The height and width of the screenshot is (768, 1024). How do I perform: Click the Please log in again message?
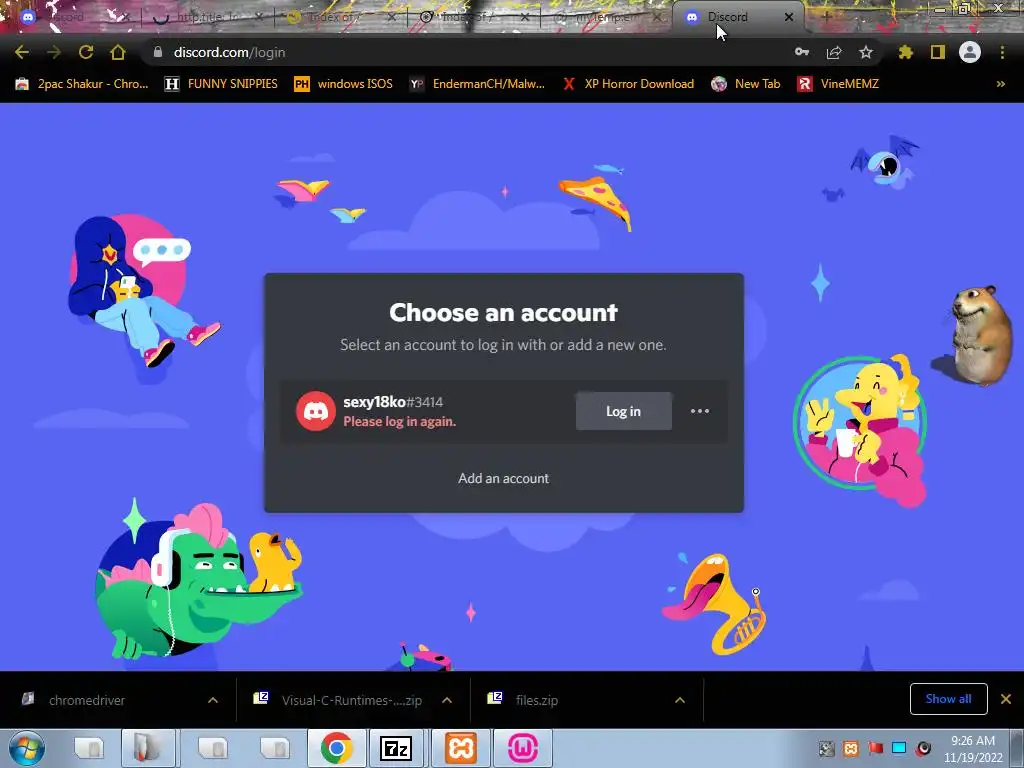tap(400, 422)
